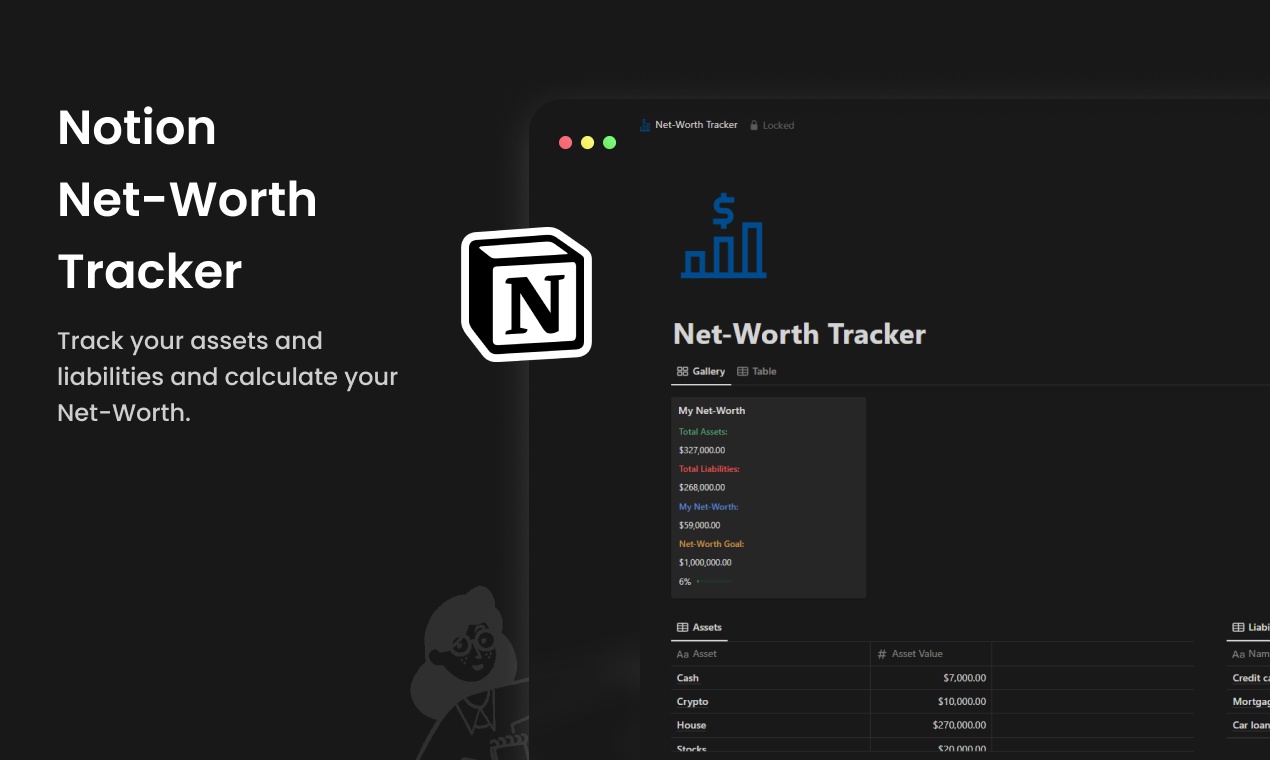Click the dollar bar-chart page icon

(723, 235)
